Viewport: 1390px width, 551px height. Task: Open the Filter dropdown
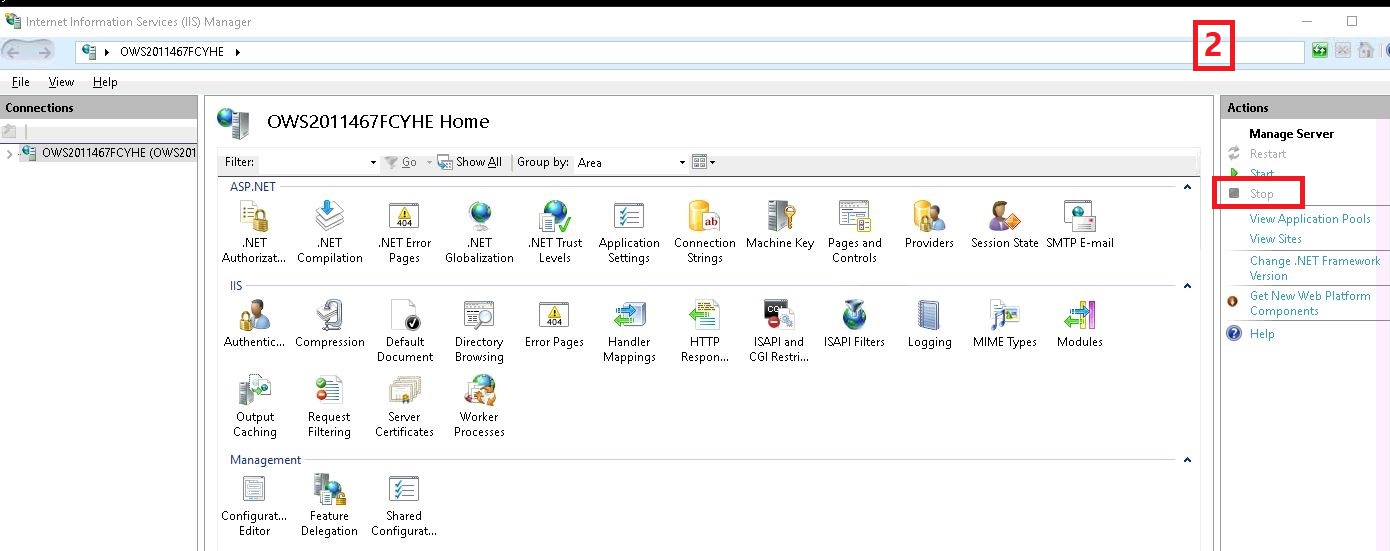pos(373,162)
